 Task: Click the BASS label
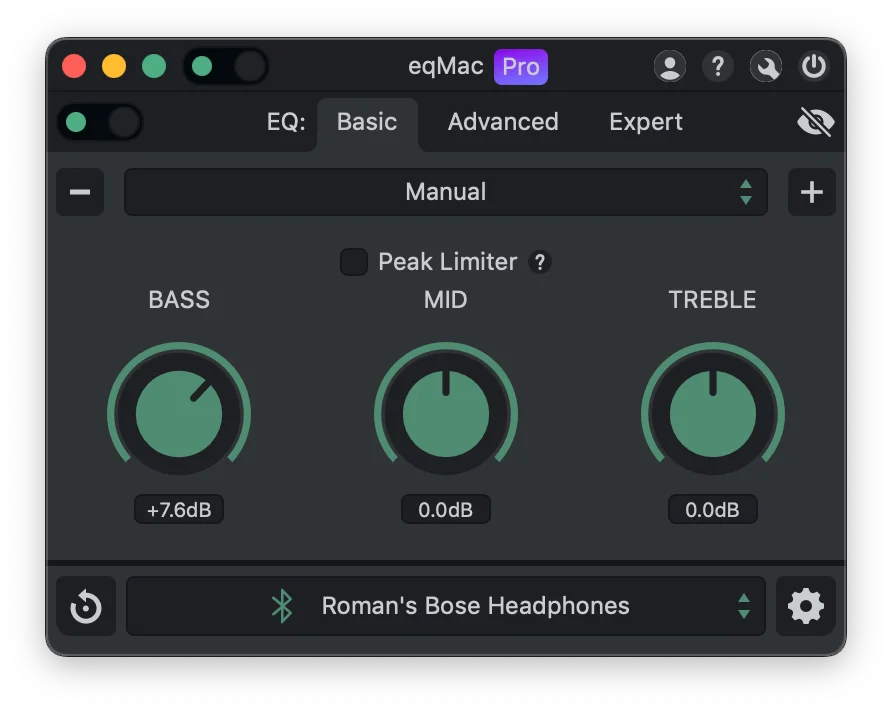tap(179, 300)
